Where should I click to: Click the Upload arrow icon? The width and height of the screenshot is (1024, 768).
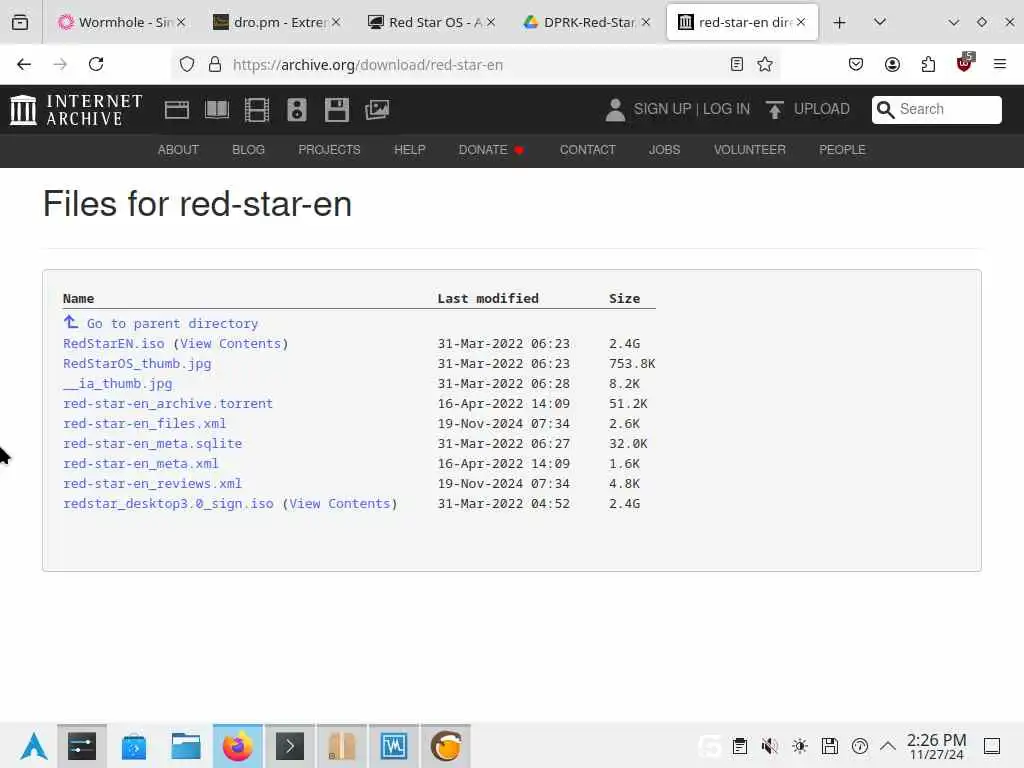point(775,110)
